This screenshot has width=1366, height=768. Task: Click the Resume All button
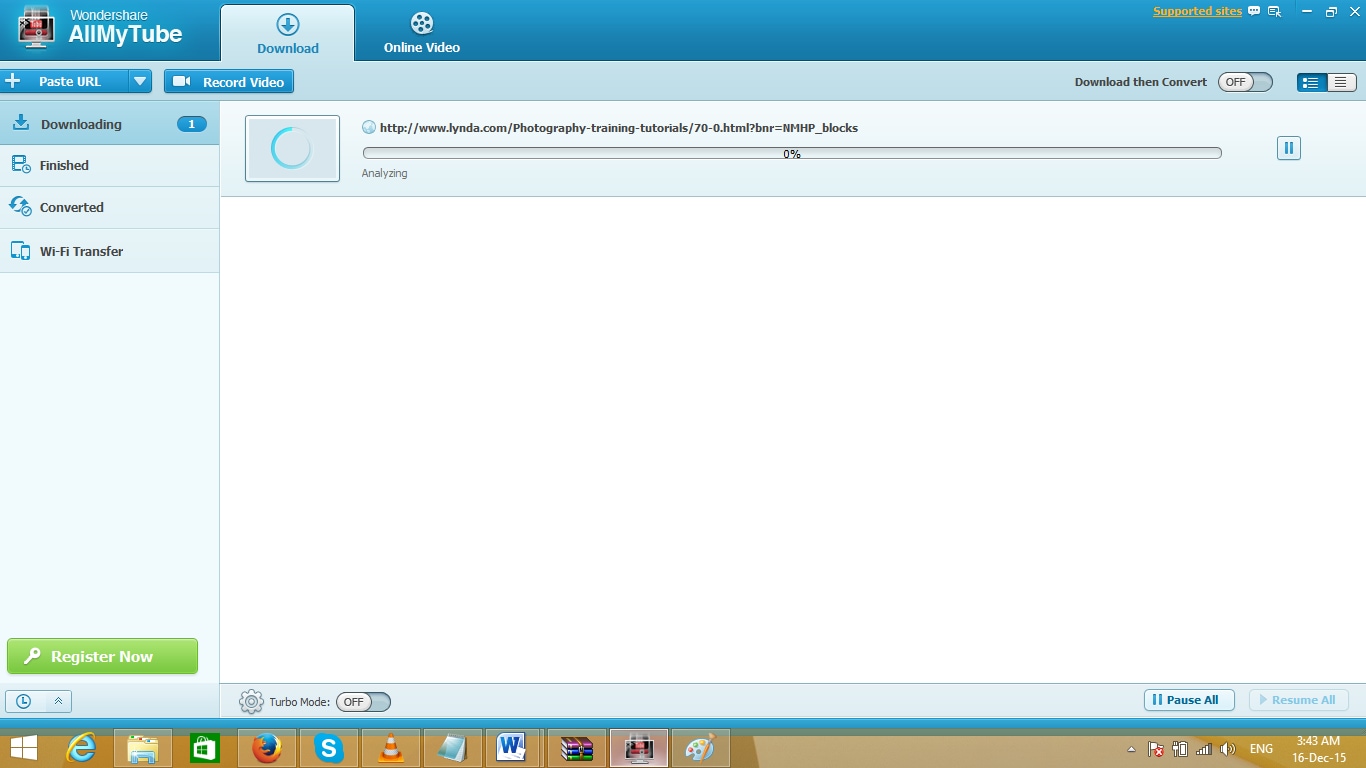tap(1299, 700)
